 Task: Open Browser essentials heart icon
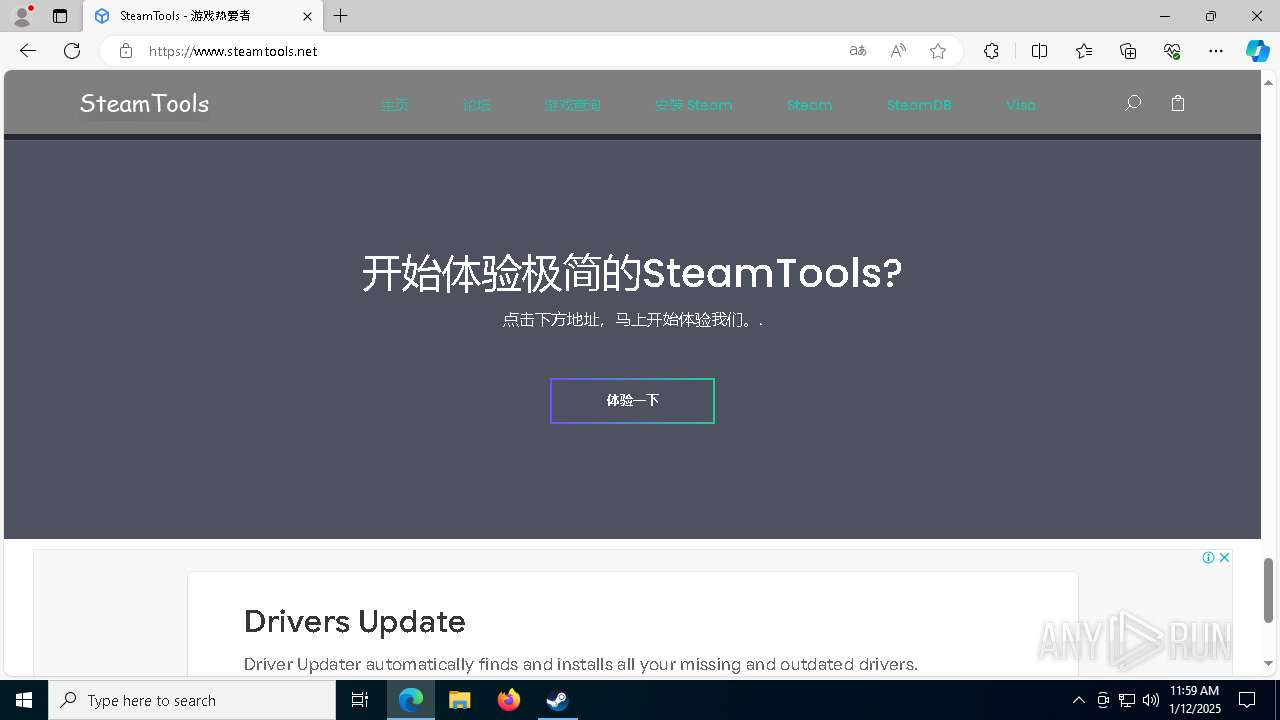click(1172, 51)
